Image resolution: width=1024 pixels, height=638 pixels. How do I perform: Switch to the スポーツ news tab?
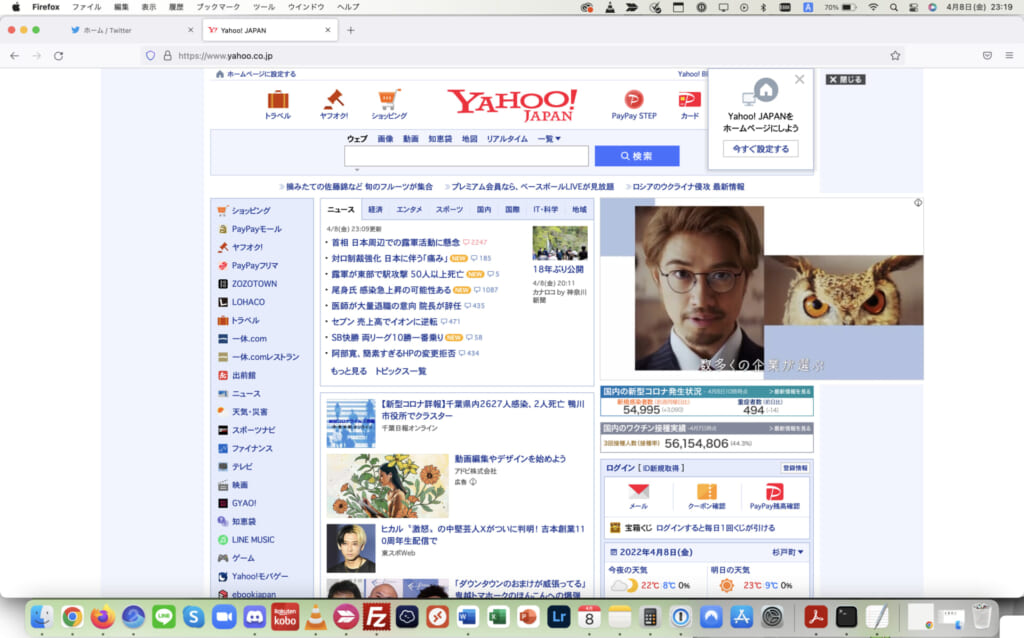[449, 210]
